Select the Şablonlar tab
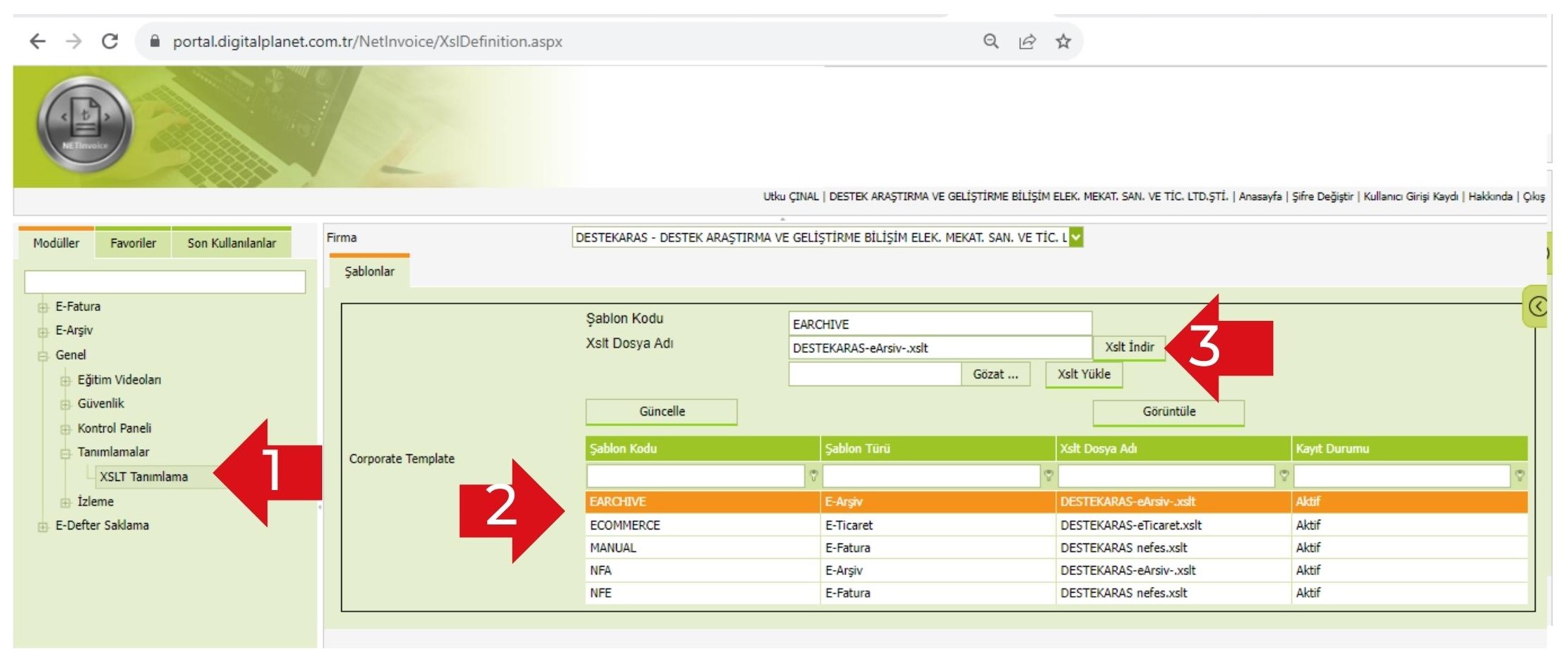The width and height of the screenshot is (1568, 660). point(369,271)
